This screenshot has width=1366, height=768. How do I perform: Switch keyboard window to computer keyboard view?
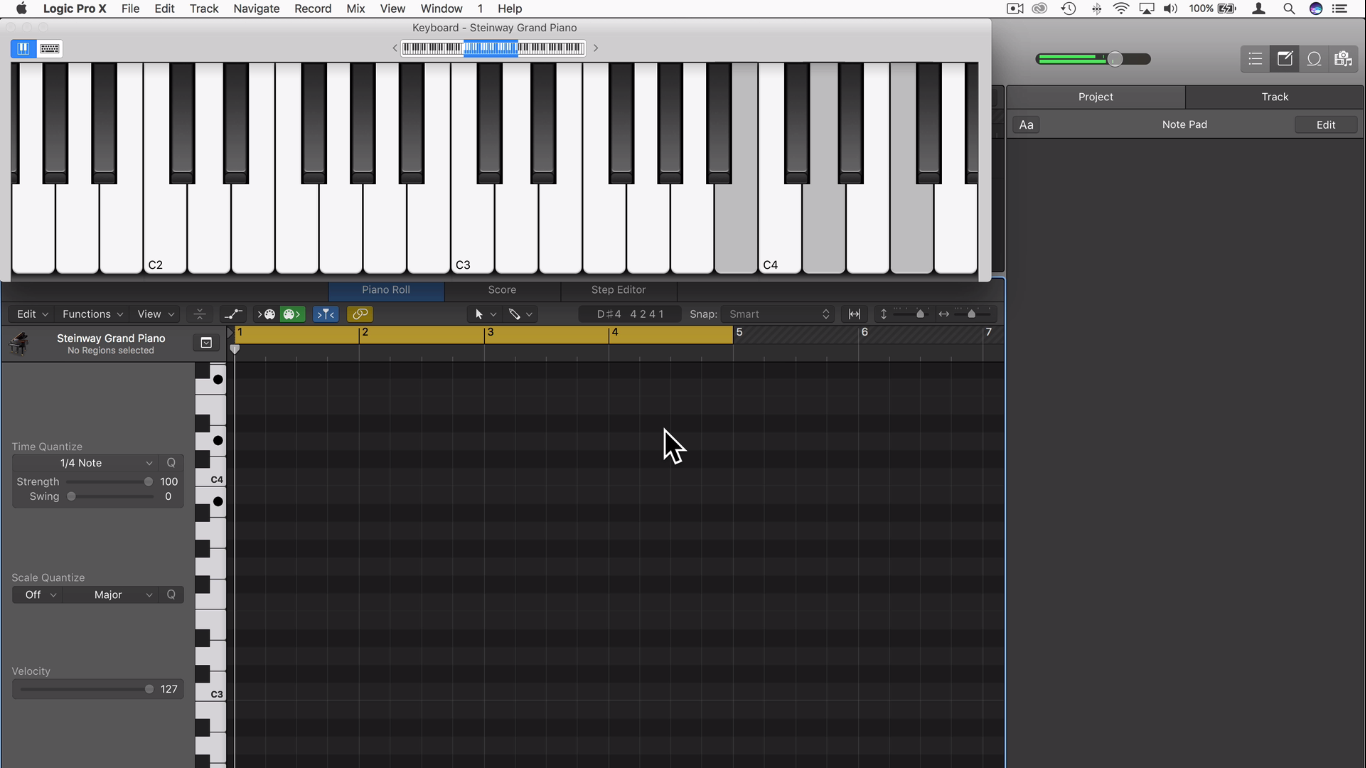point(50,48)
